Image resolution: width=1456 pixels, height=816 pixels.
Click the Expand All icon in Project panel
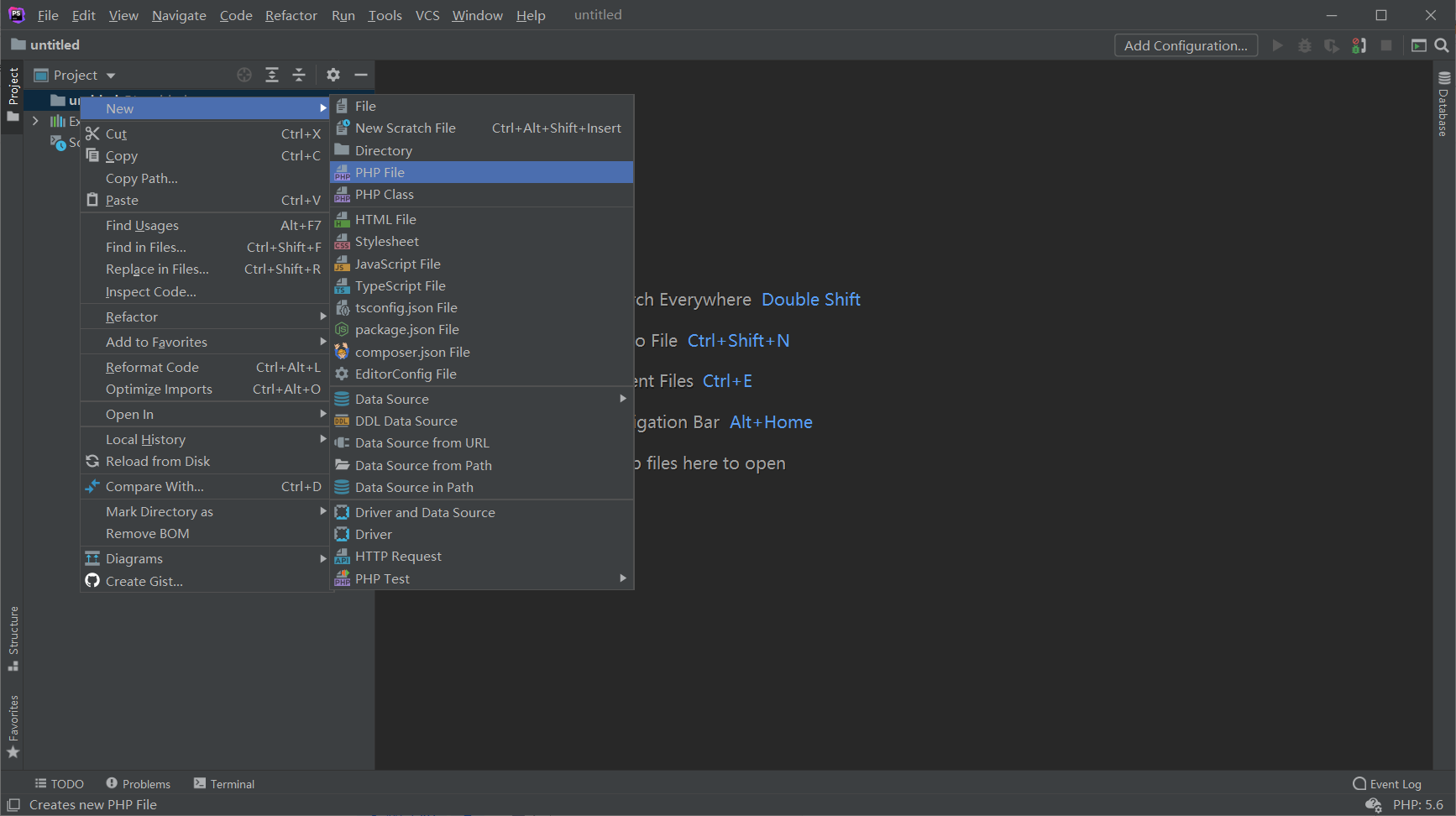coord(272,75)
